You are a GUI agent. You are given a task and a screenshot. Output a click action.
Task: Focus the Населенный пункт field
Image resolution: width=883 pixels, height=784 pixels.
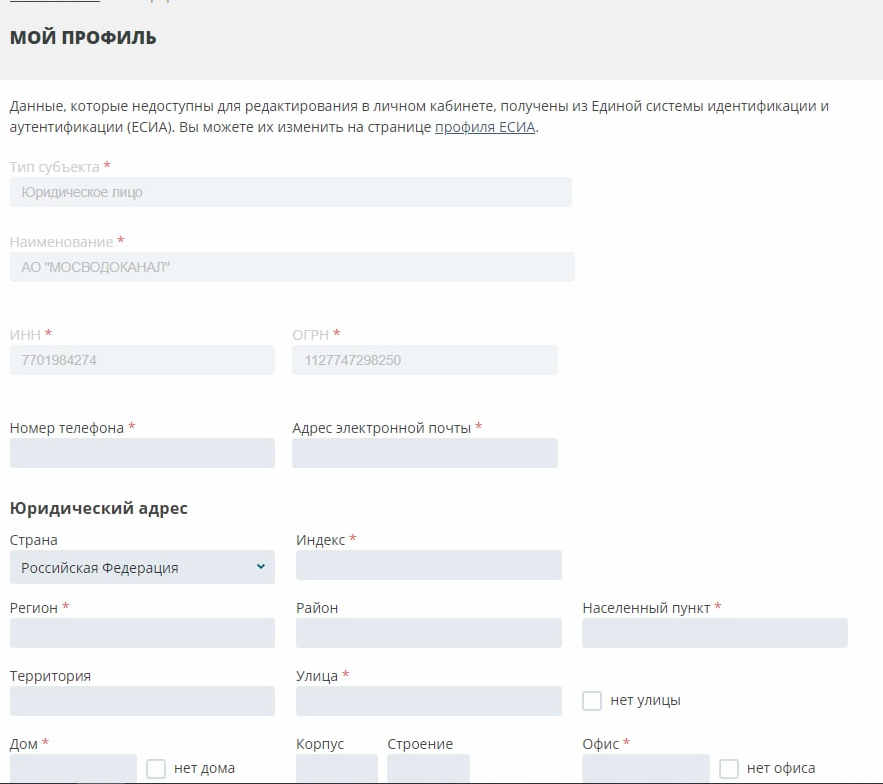tap(714, 633)
